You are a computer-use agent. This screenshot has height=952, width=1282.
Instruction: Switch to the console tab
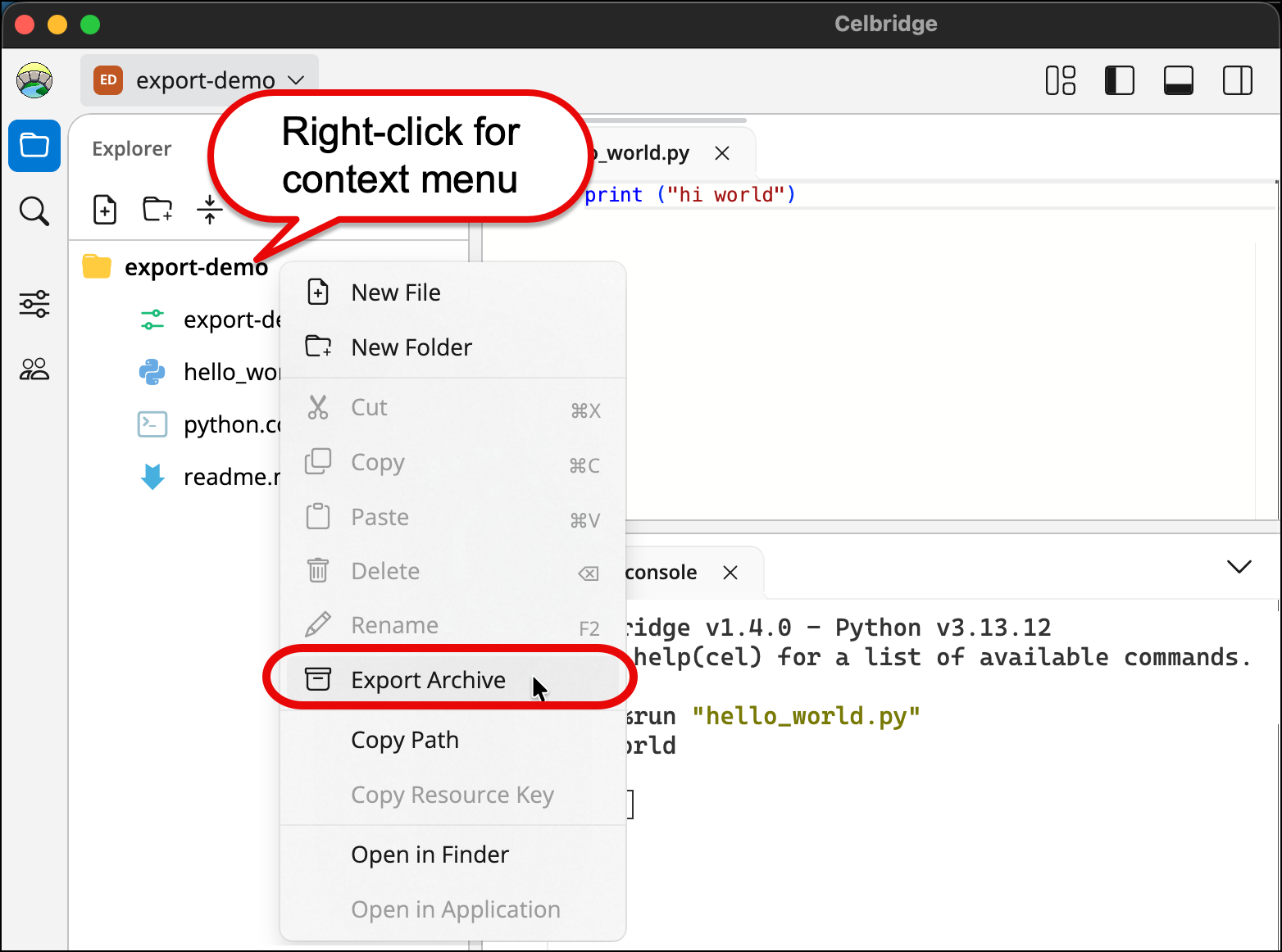[661, 573]
